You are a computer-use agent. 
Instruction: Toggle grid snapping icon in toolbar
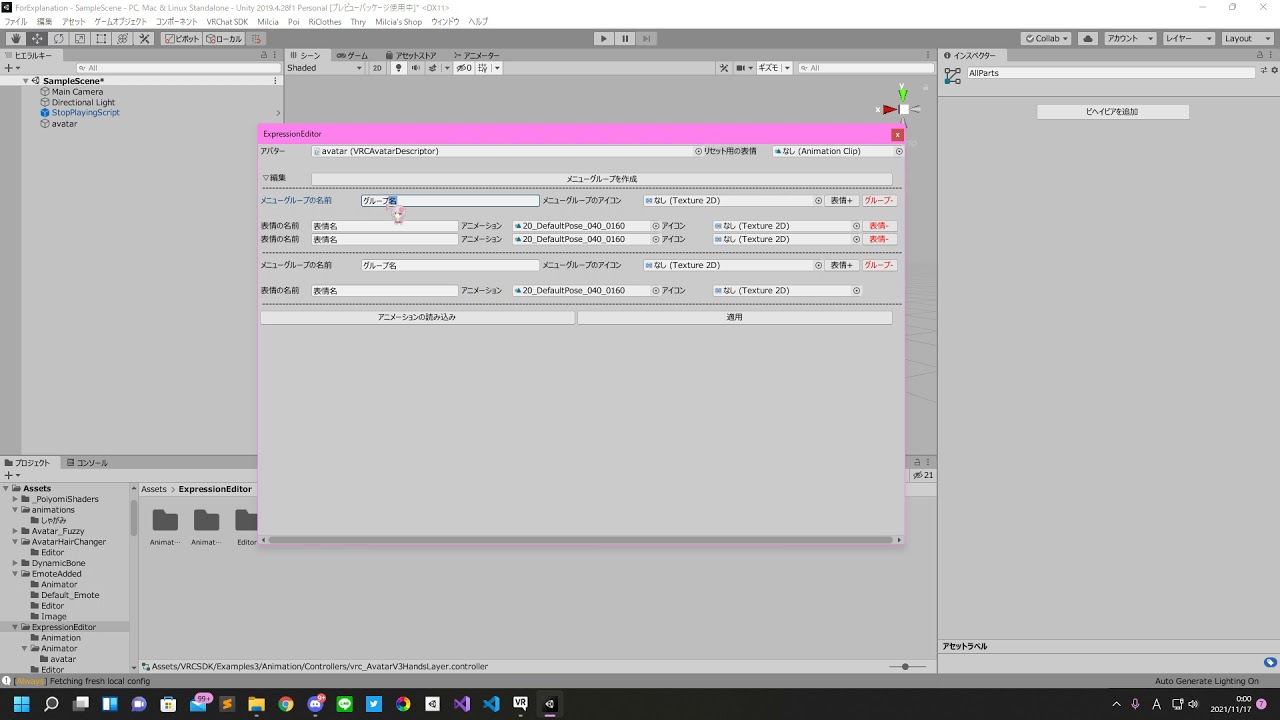pos(256,39)
